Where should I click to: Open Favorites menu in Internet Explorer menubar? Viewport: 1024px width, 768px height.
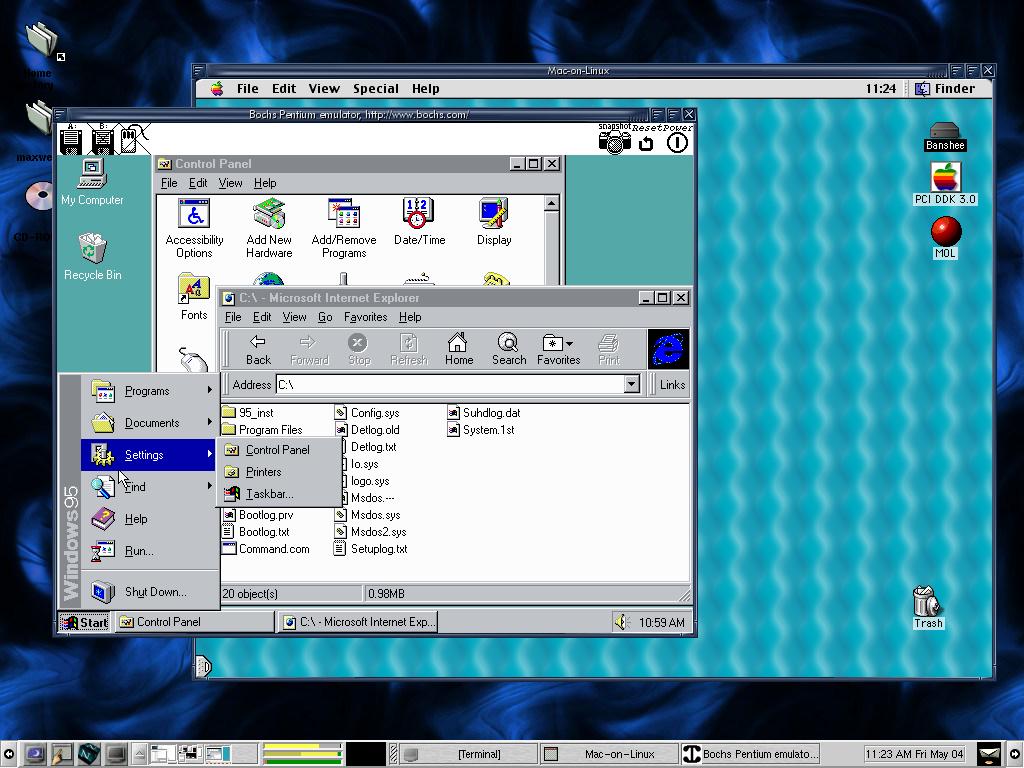click(x=365, y=317)
